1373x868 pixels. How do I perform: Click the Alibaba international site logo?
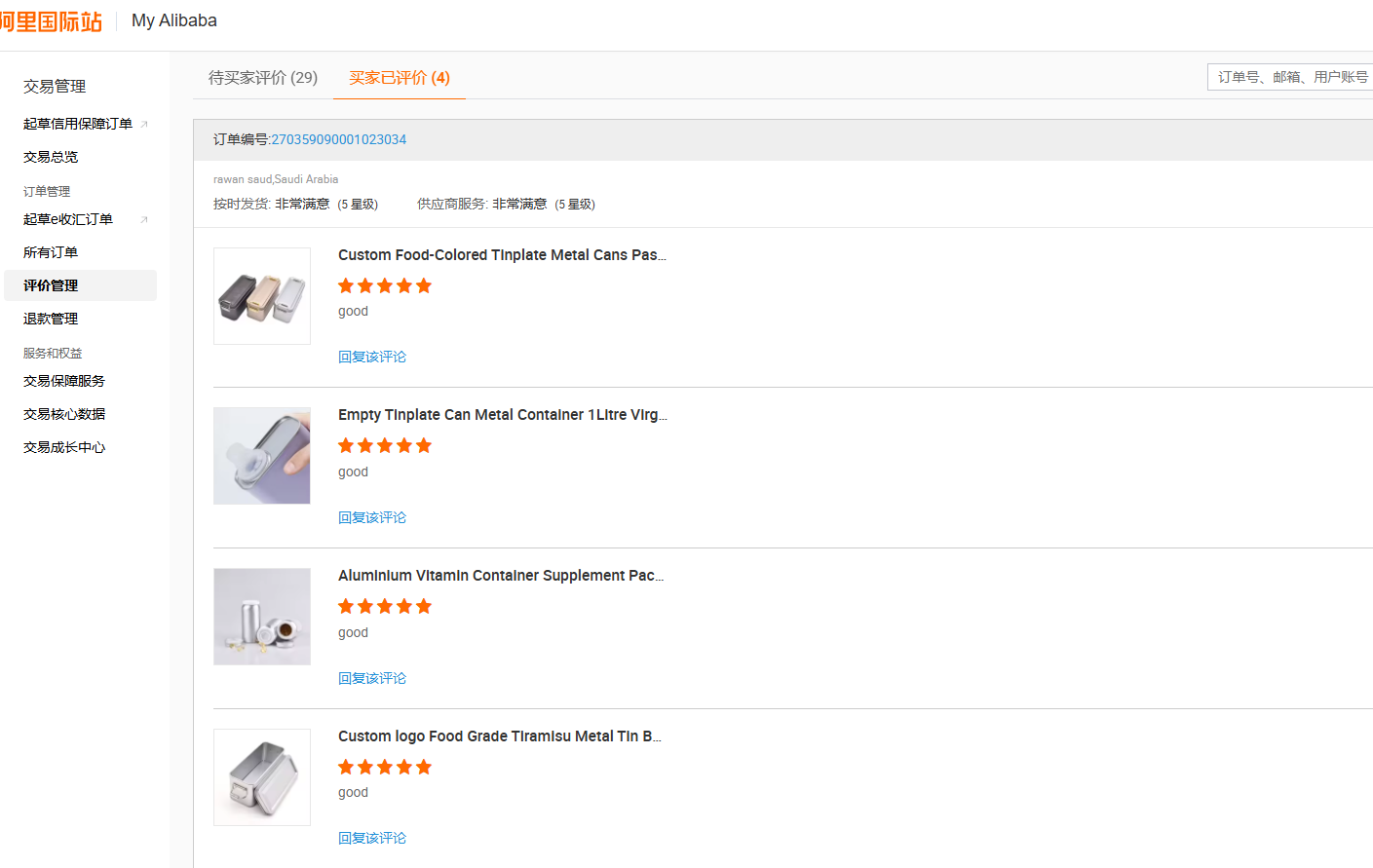(51, 21)
